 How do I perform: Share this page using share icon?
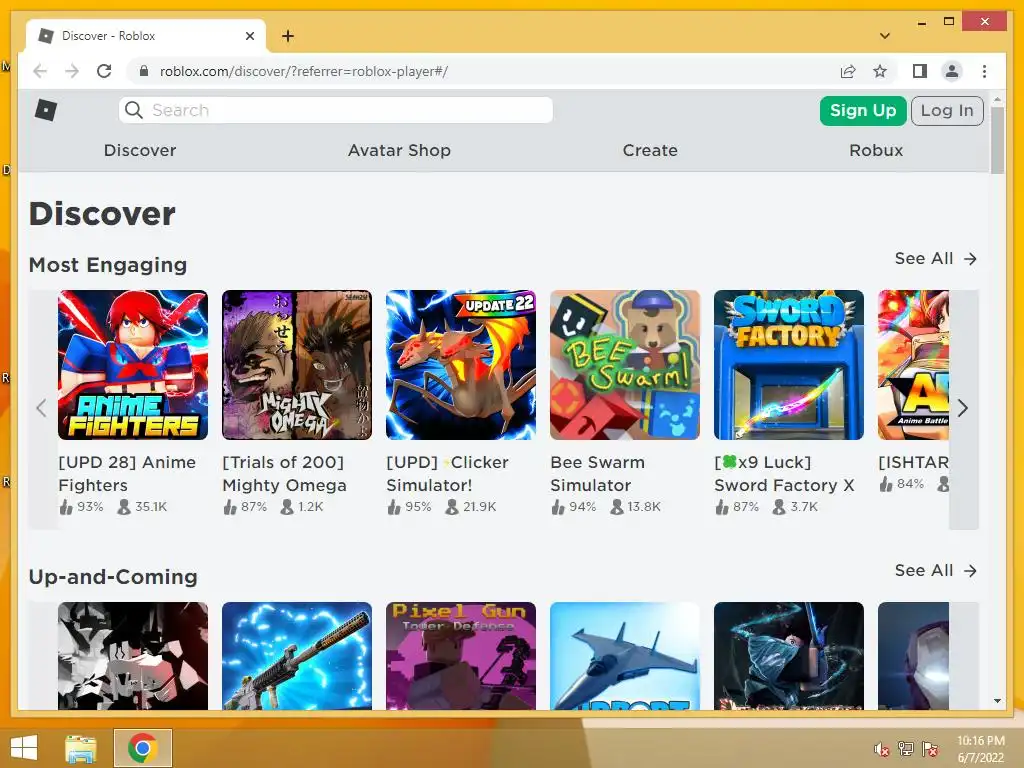pos(848,71)
